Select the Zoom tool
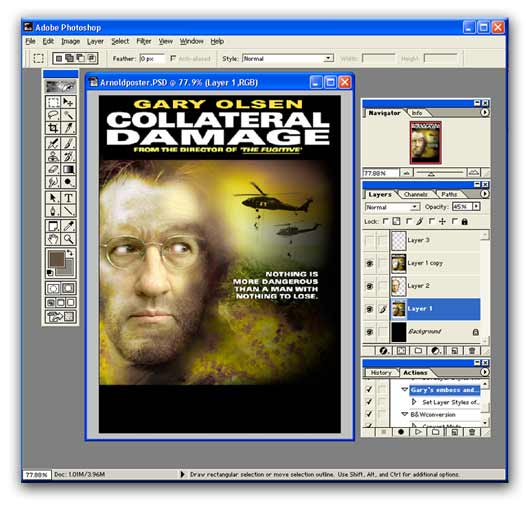 [69, 239]
